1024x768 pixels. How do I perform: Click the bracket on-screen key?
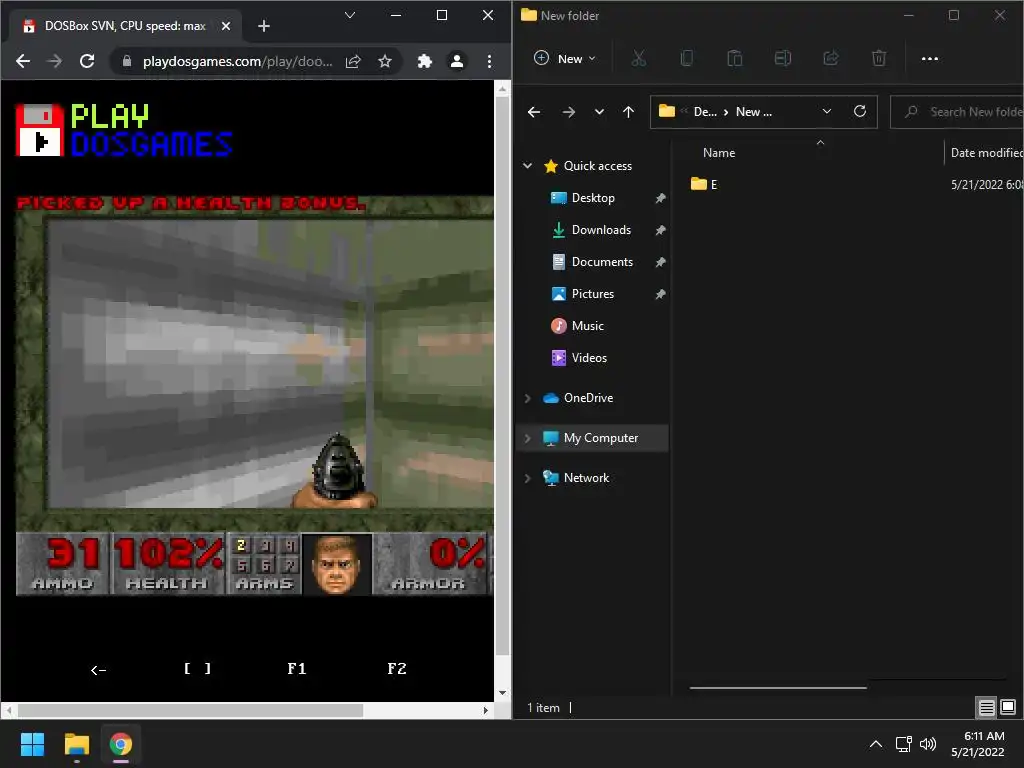[197, 669]
